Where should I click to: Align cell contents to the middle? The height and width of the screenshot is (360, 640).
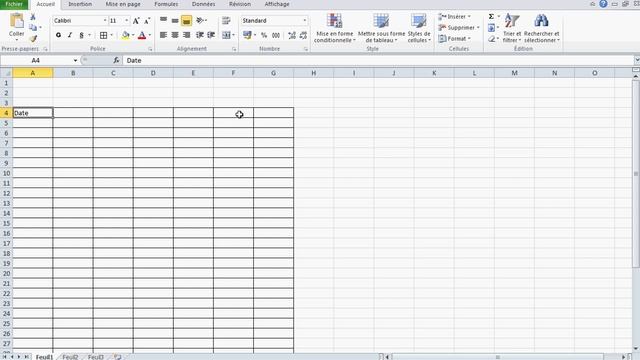click(175, 20)
